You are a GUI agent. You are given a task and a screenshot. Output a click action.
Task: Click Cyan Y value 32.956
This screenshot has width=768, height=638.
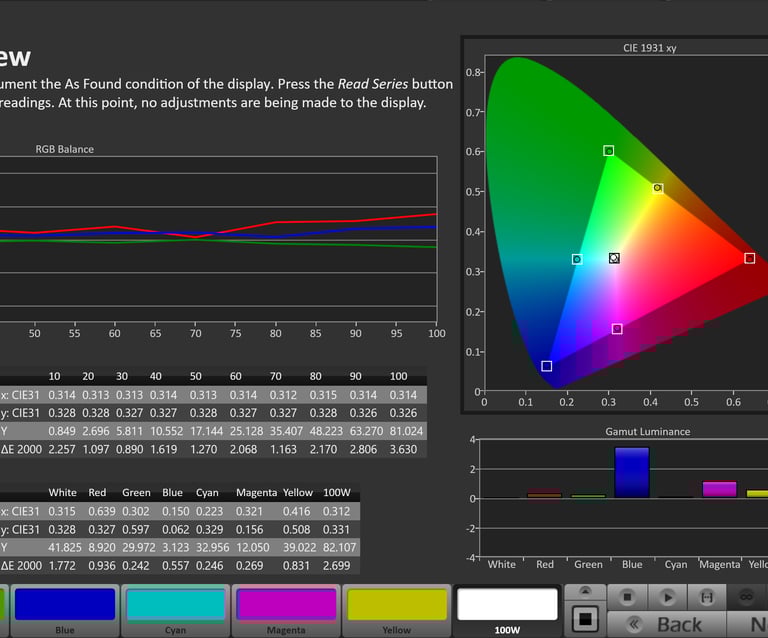(x=213, y=547)
